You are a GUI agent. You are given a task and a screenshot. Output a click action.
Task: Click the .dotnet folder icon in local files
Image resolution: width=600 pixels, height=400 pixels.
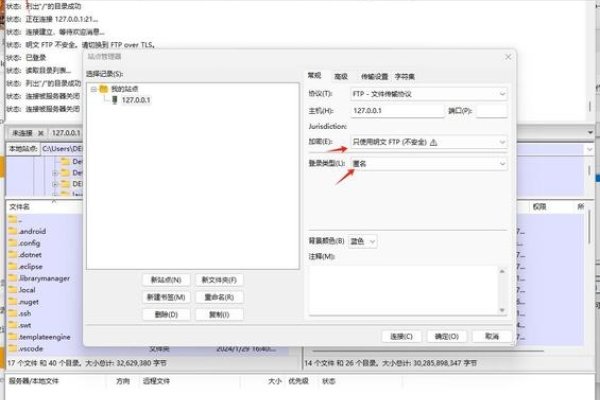pyautogui.click(x=13, y=254)
